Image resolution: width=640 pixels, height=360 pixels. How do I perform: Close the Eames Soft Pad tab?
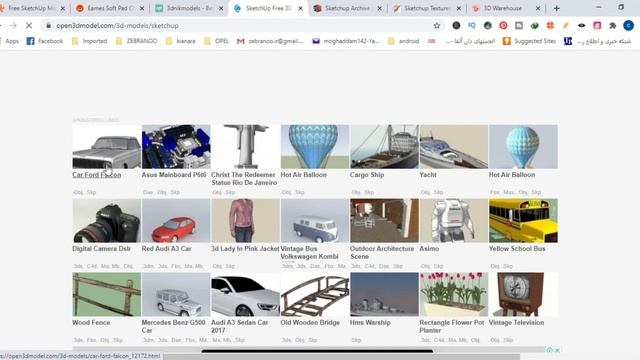tap(142, 8)
